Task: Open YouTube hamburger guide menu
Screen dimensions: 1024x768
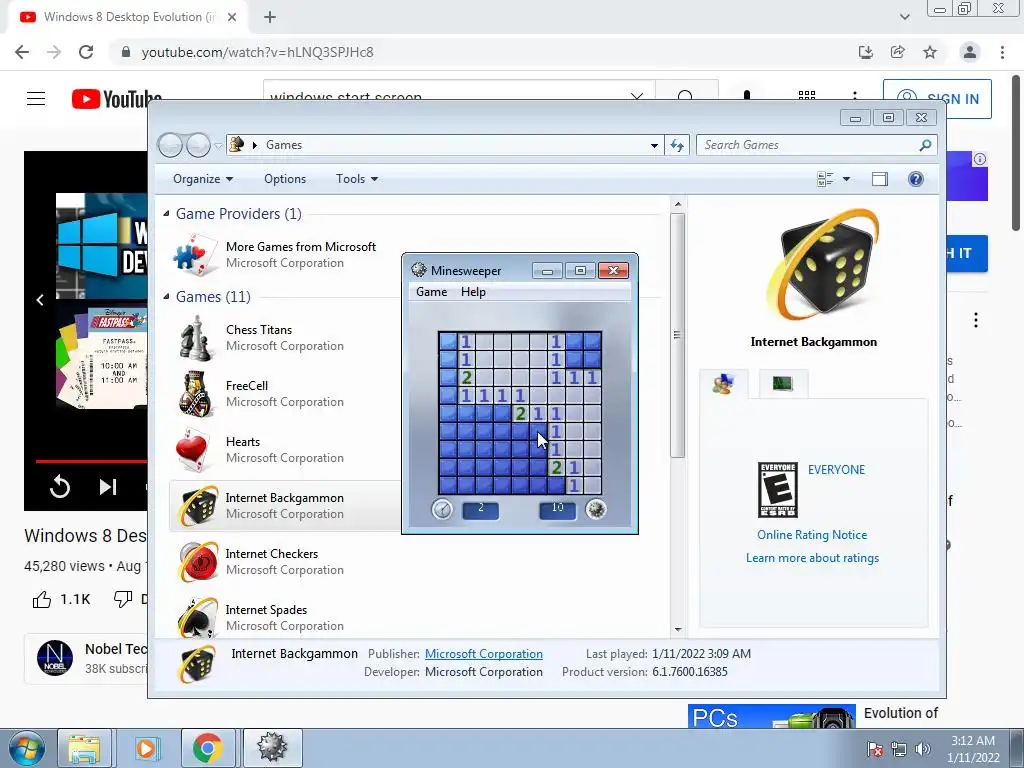Action: 36,99
